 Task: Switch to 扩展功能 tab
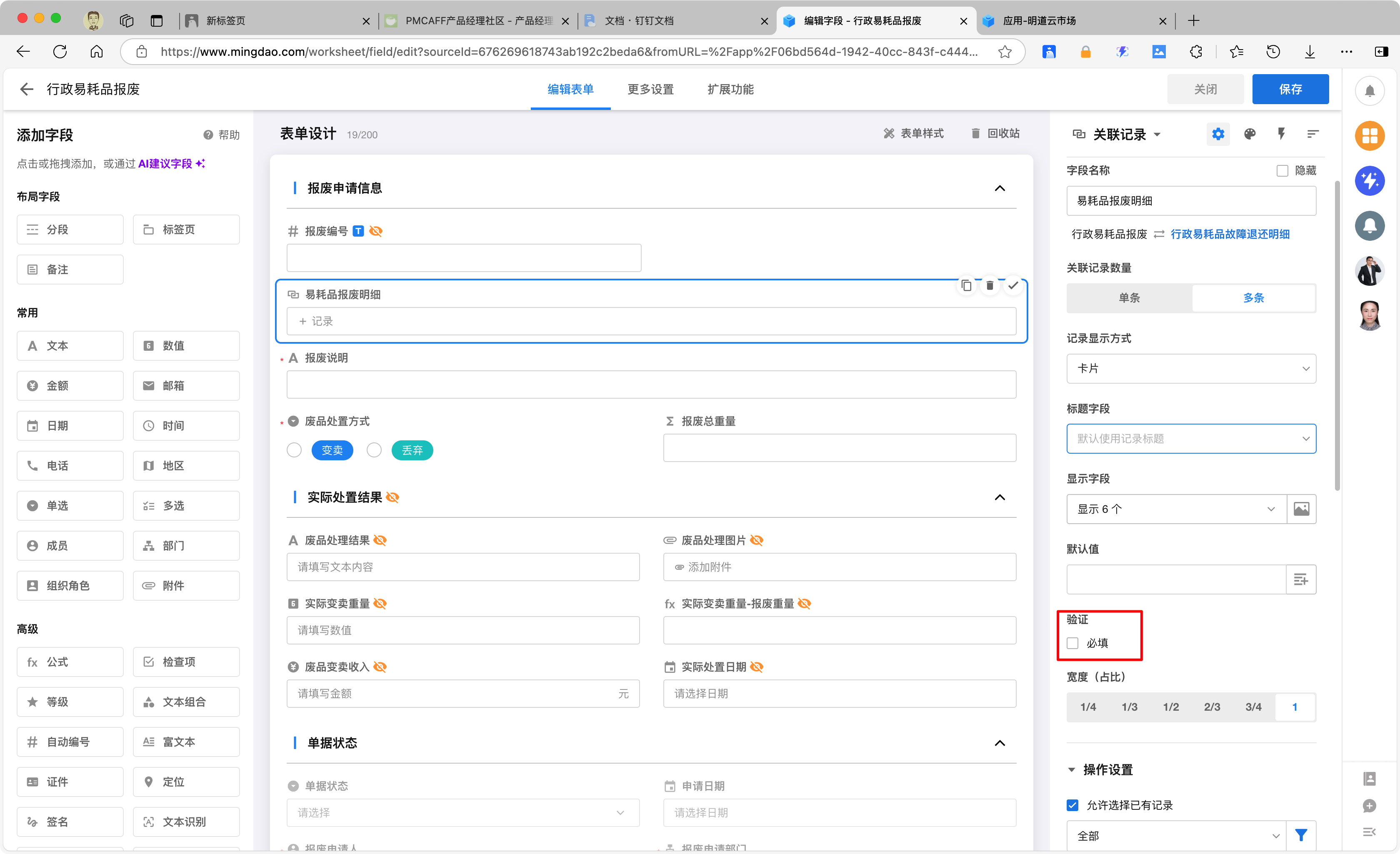pyautogui.click(x=730, y=89)
